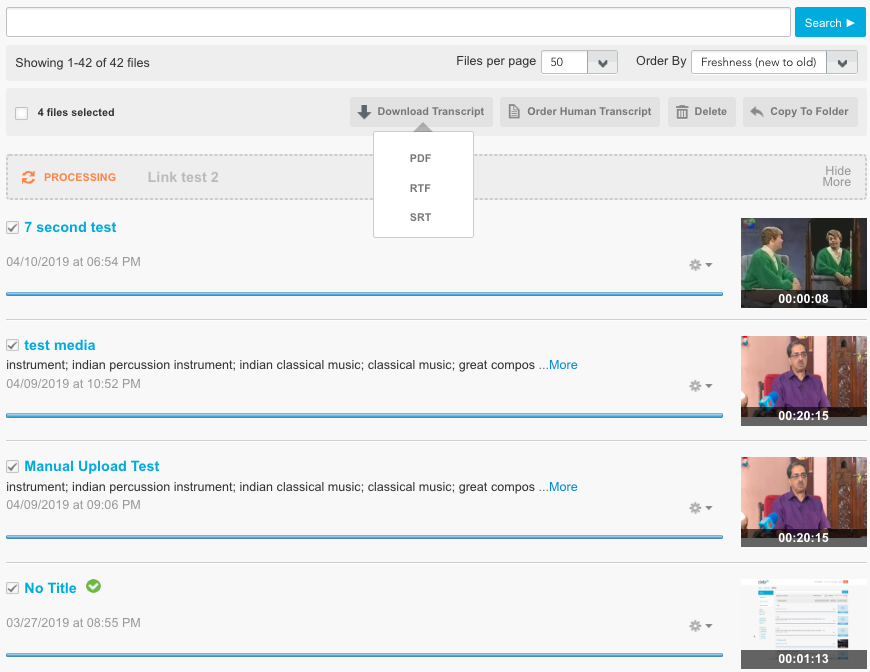The height and width of the screenshot is (672, 870).
Task: Focus the search input field
Action: (398, 22)
